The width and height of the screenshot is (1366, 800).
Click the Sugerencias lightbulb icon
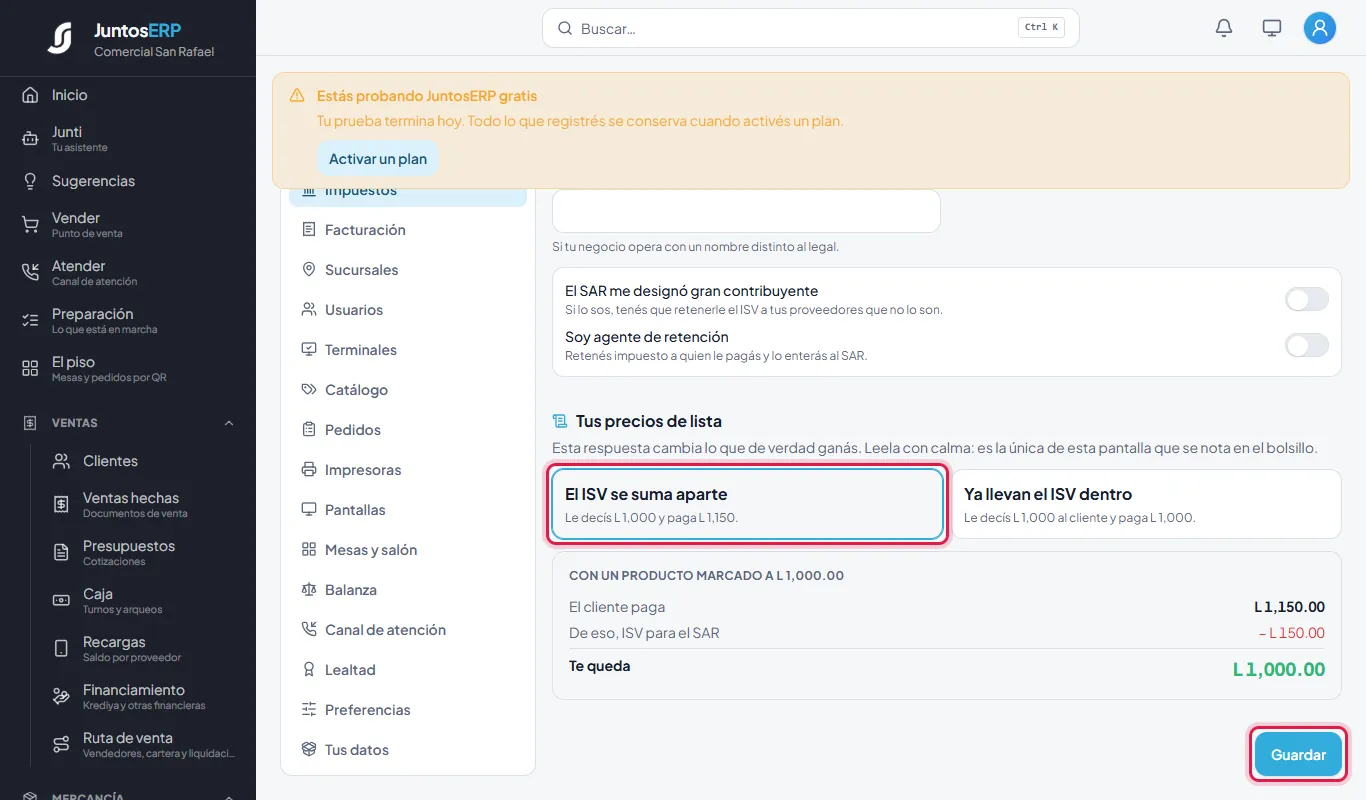pyautogui.click(x=30, y=181)
